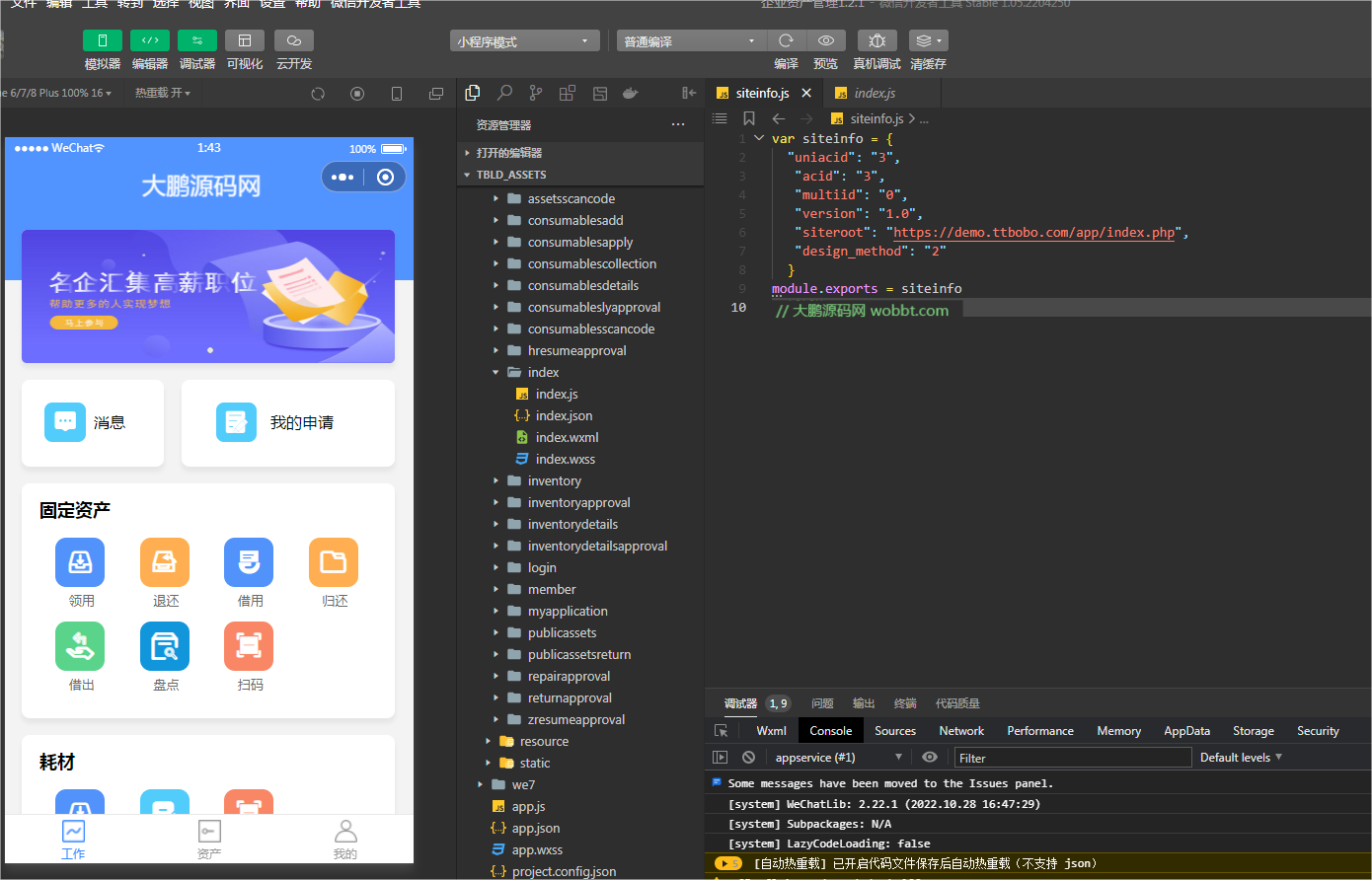Open the search icon in editor sidebar
The image size is (1372, 880).
coord(504,93)
